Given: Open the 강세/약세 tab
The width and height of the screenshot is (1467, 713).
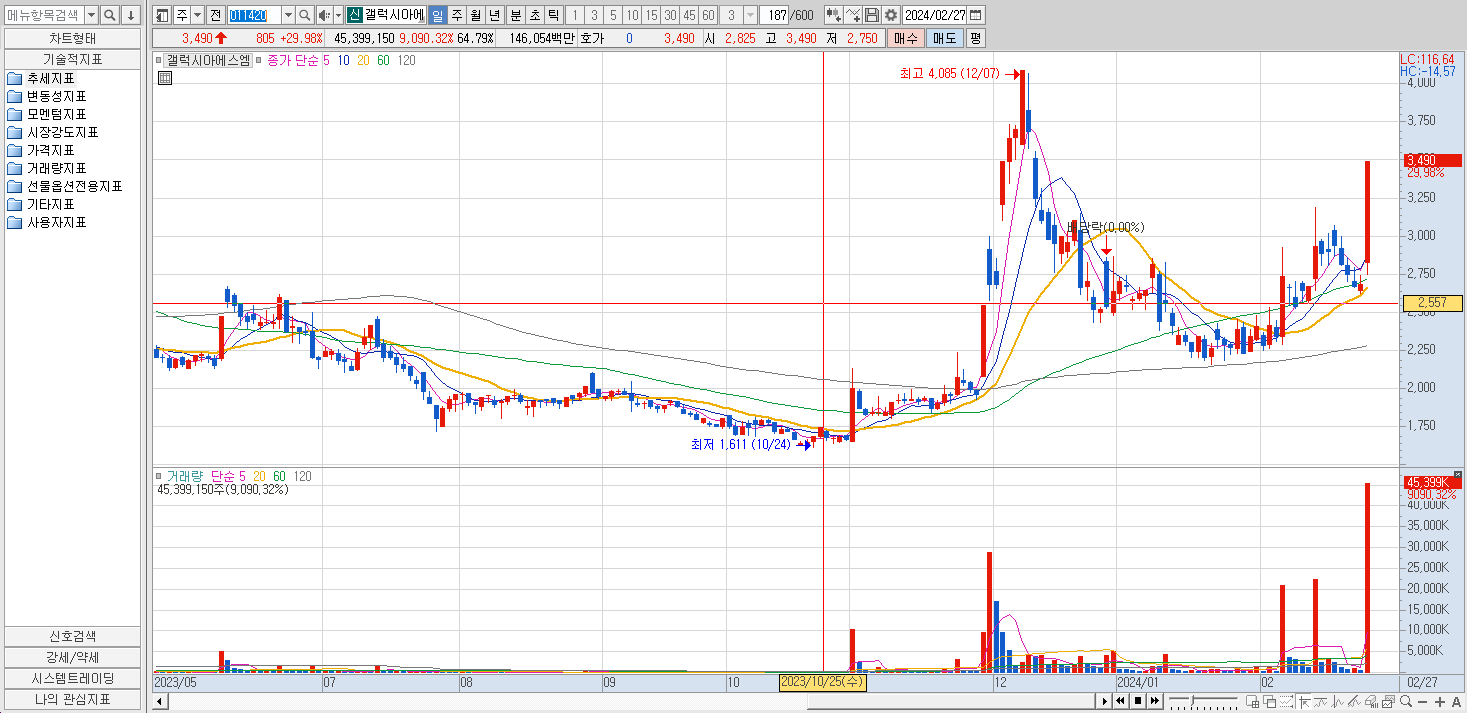Looking at the screenshot, I should pos(72,657).
